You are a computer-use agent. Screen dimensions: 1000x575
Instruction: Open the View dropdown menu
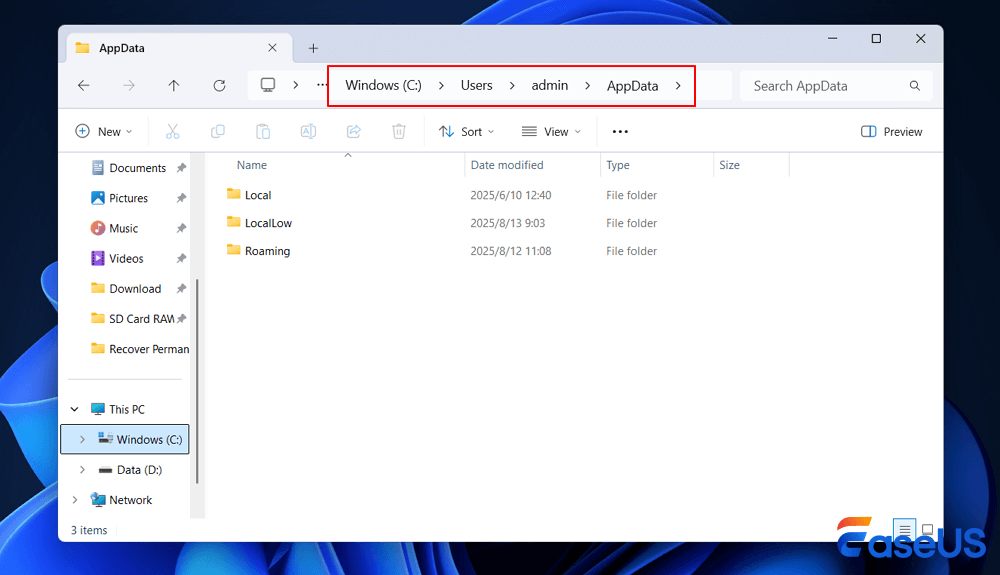551,131
